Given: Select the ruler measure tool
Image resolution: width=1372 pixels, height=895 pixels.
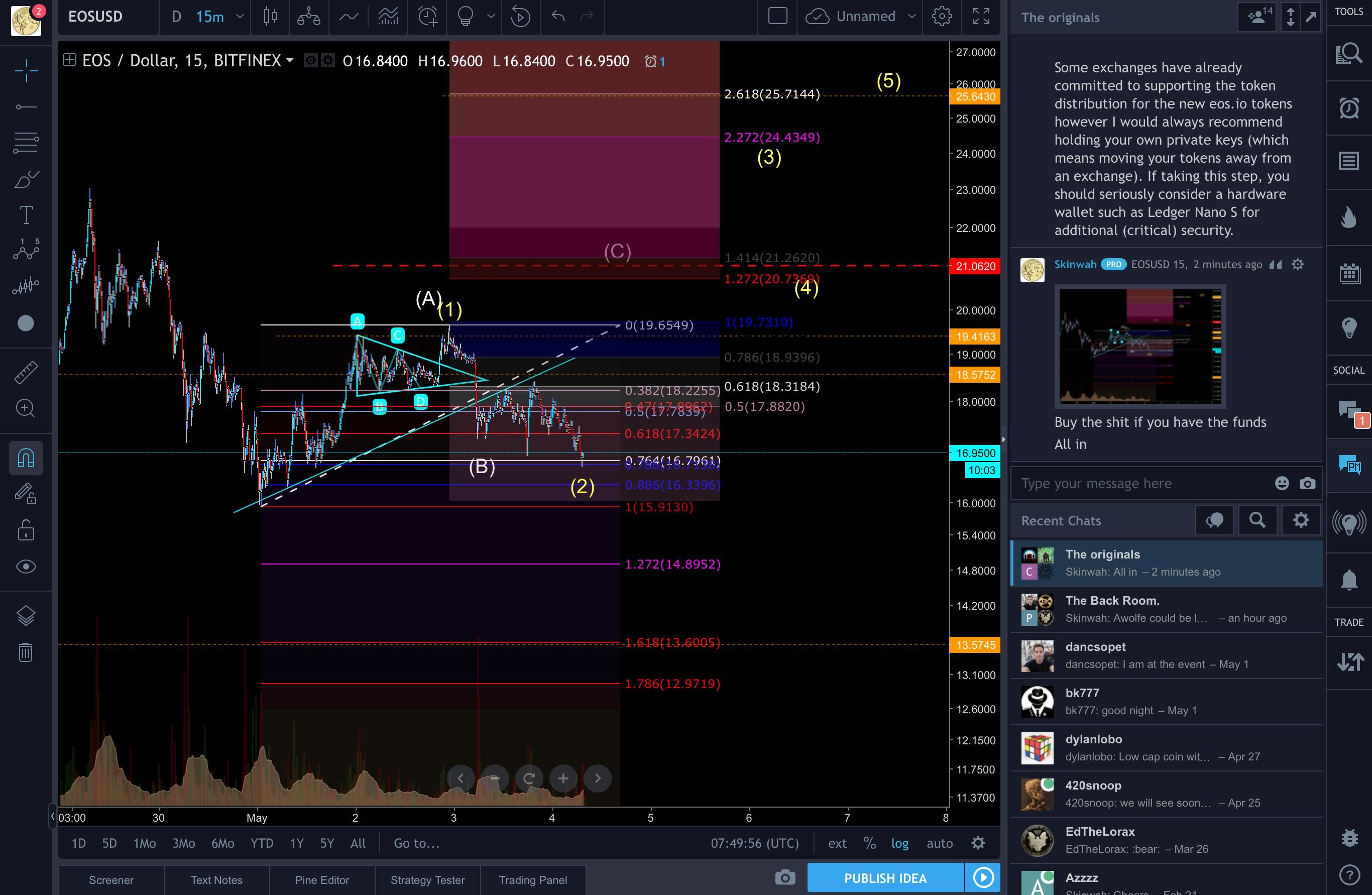Looking at the screenshot, I should [26, 373].
